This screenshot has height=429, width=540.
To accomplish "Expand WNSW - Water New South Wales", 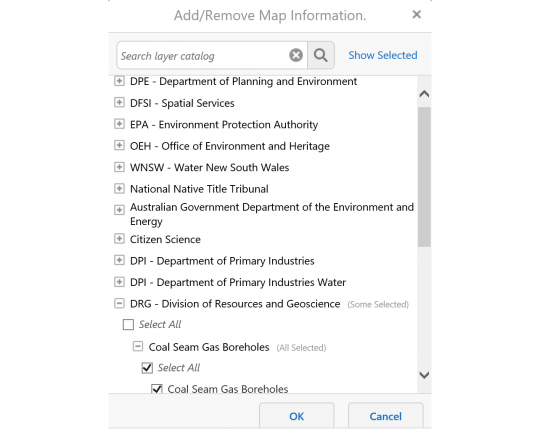I will pos(119,167).
